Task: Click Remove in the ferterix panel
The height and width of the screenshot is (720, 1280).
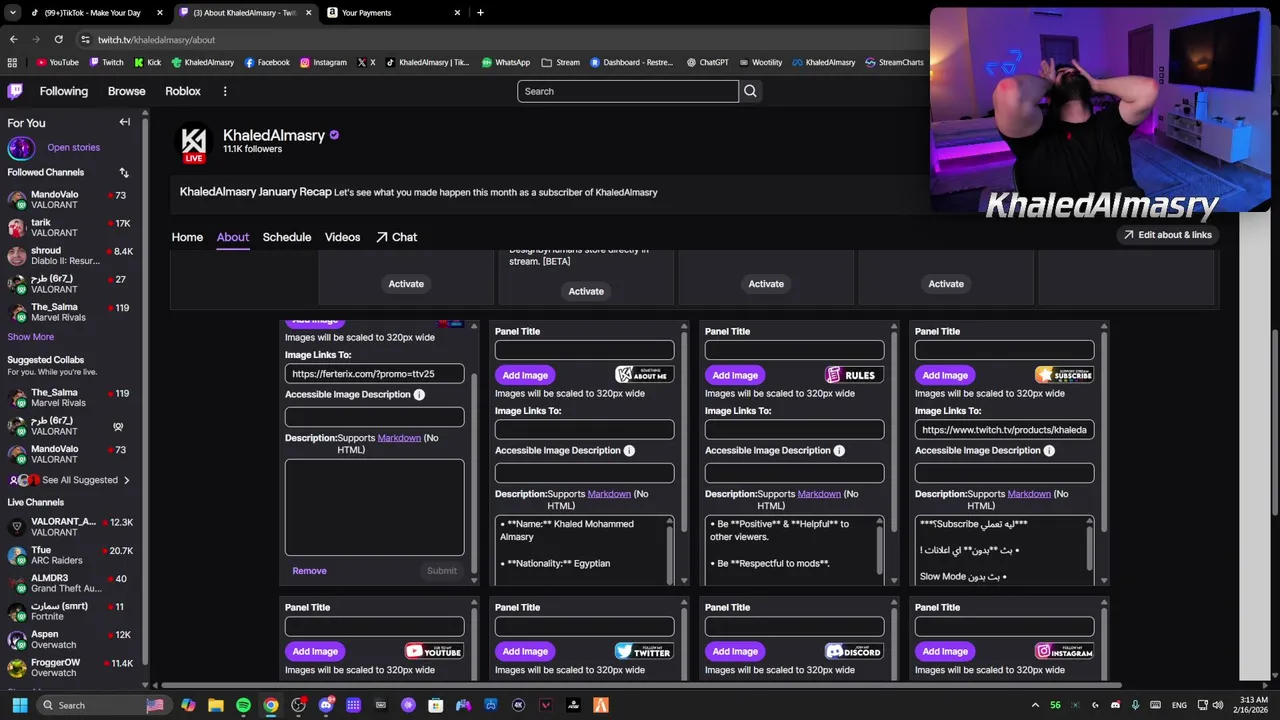Action: [x=309, y=571]
